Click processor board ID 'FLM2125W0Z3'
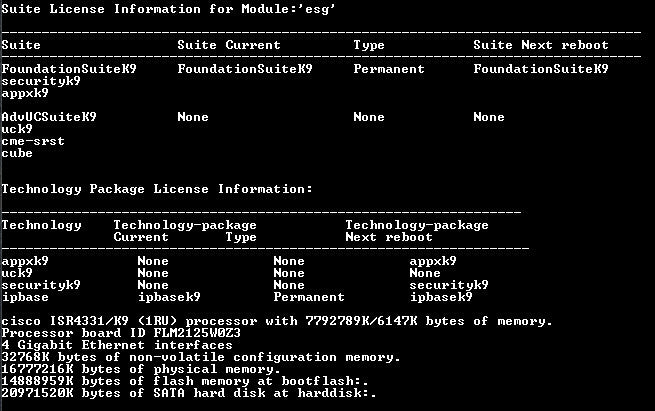The width and height of the screenshot is (655, 411). 197,333
